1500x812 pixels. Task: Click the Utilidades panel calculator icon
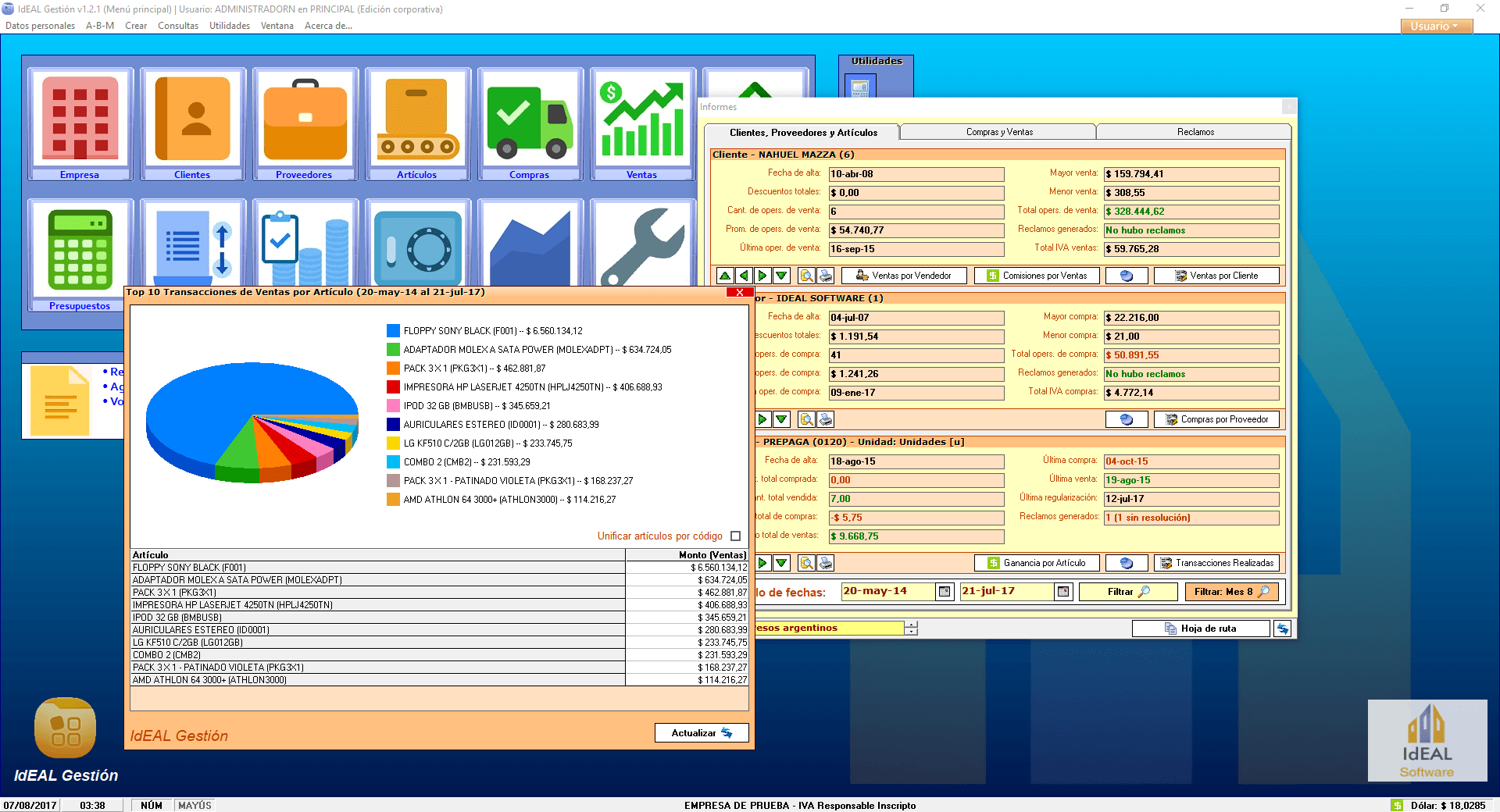[860, 87]
